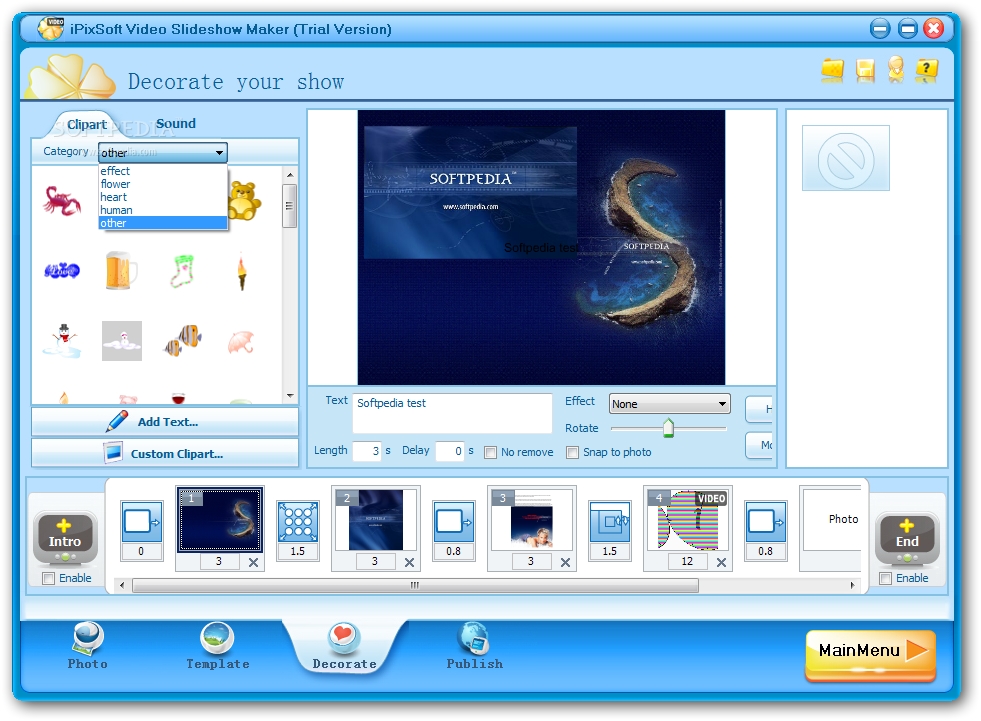Enable the Intro checkbox
Image resolution: width=981 pixels, height=721 pixels.
(x=49, y=579)
